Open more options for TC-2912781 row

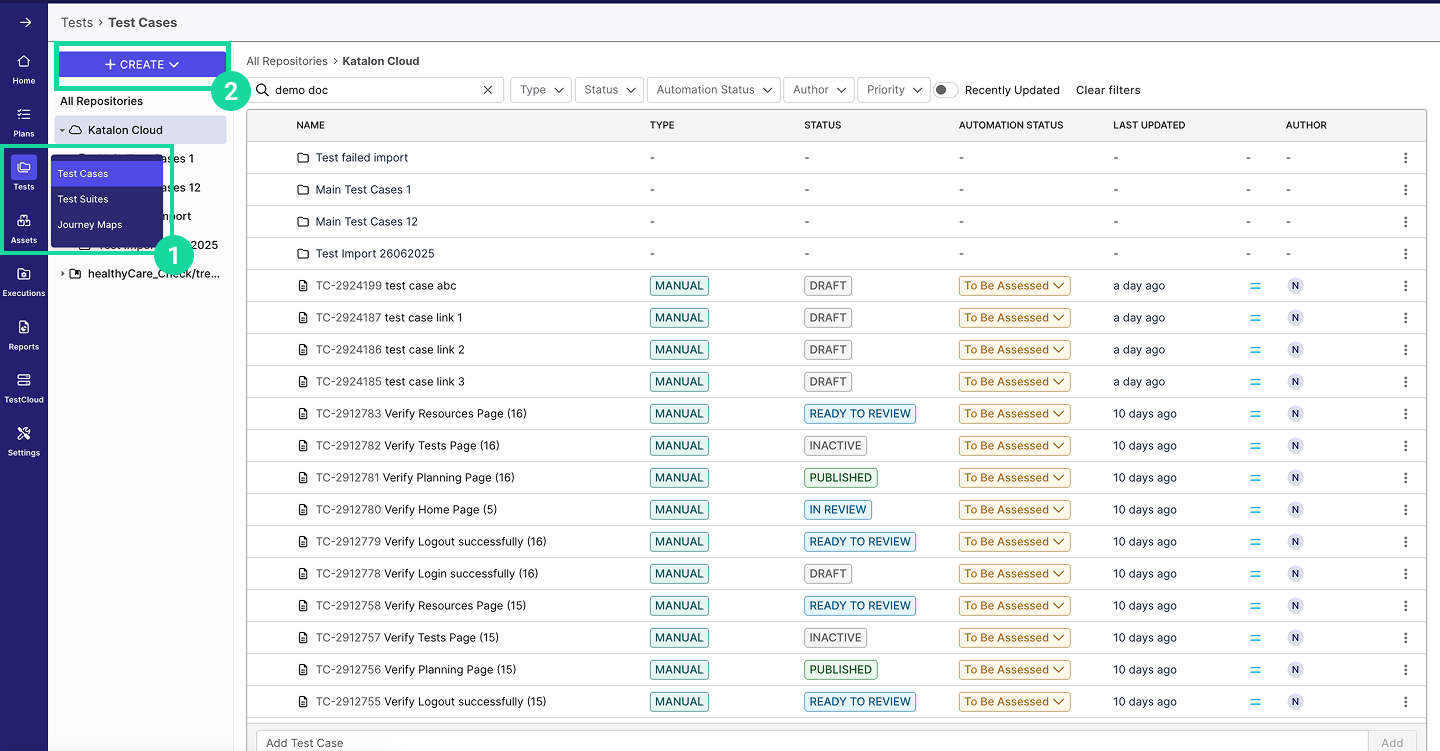(1406, 478)
